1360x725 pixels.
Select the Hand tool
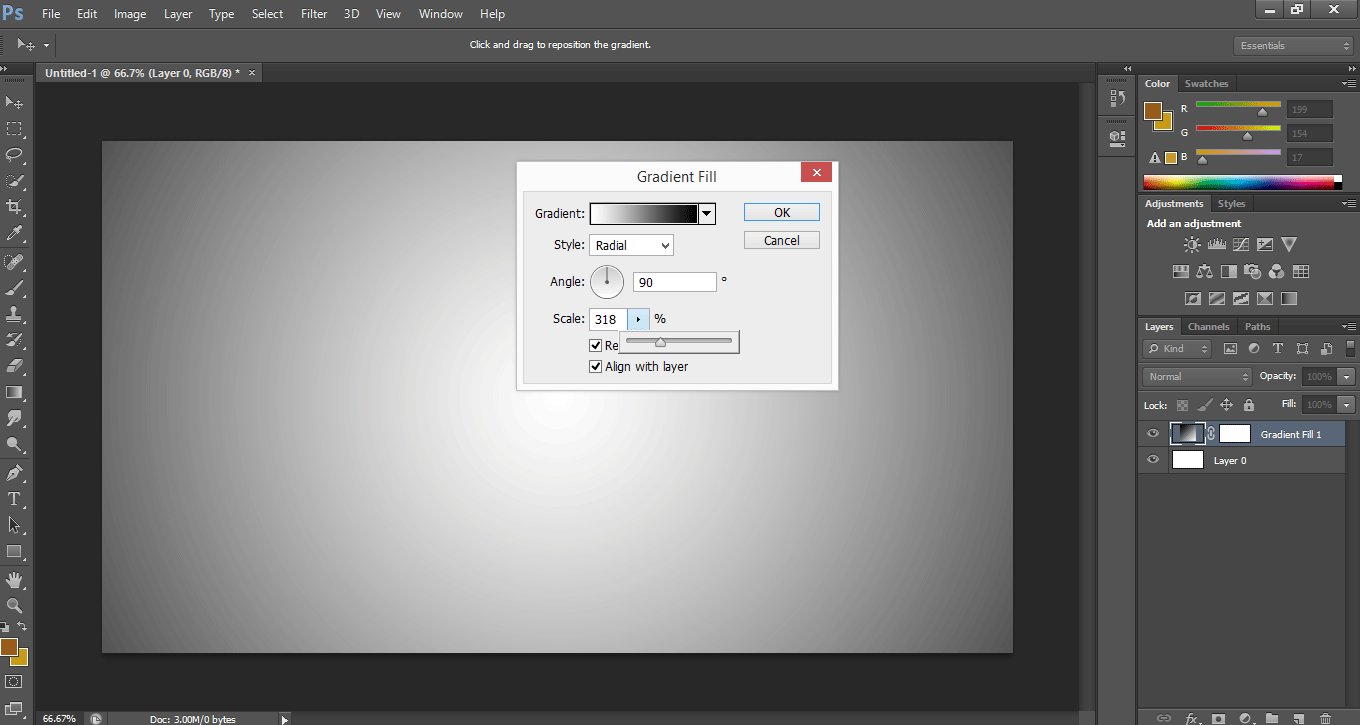[15, 579]
